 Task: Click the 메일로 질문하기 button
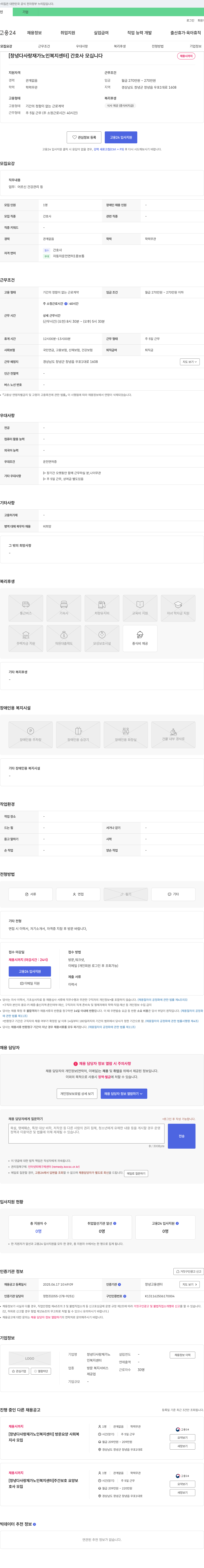coord(136,1174)
